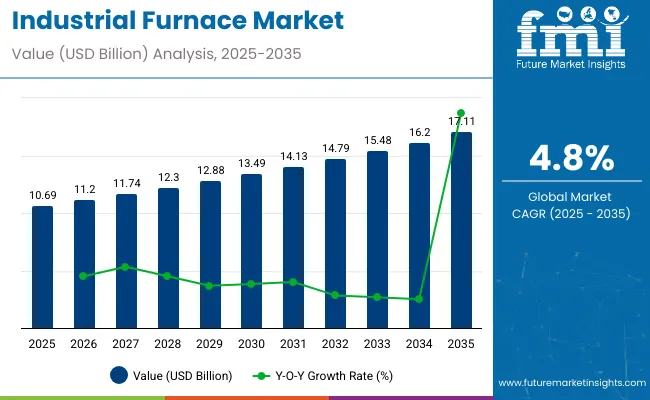Viewport: 650px width, 400px height.
Task: Click the green growth point for 2033
Action: [x=377, y=297]
